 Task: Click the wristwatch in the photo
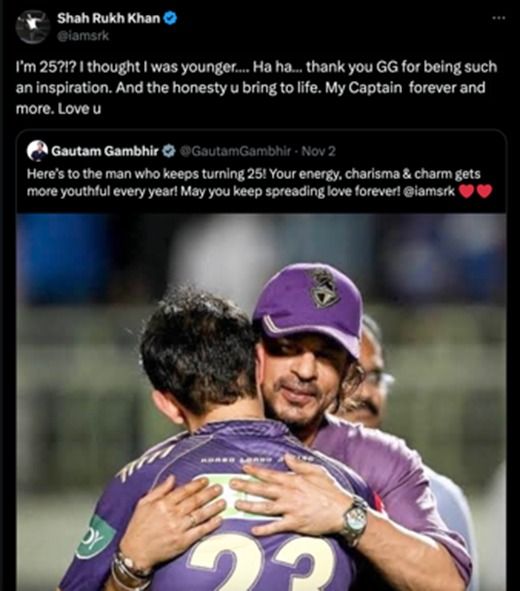point(355,520)
